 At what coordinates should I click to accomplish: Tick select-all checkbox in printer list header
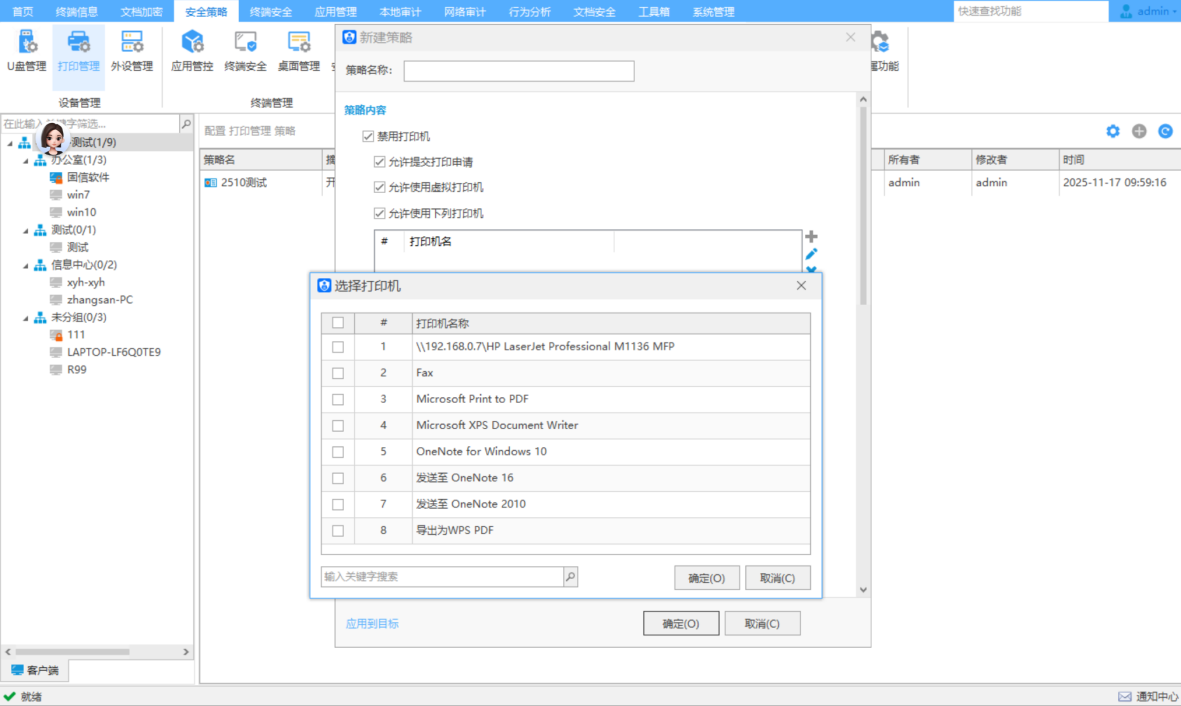coord(338,323)
